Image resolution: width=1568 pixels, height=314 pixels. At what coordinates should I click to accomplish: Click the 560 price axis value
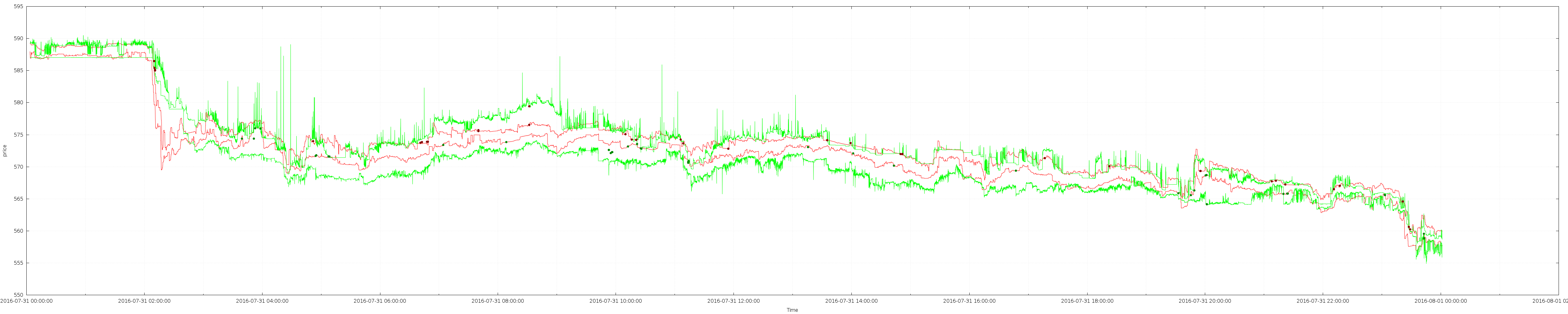[x=18, y=231]
